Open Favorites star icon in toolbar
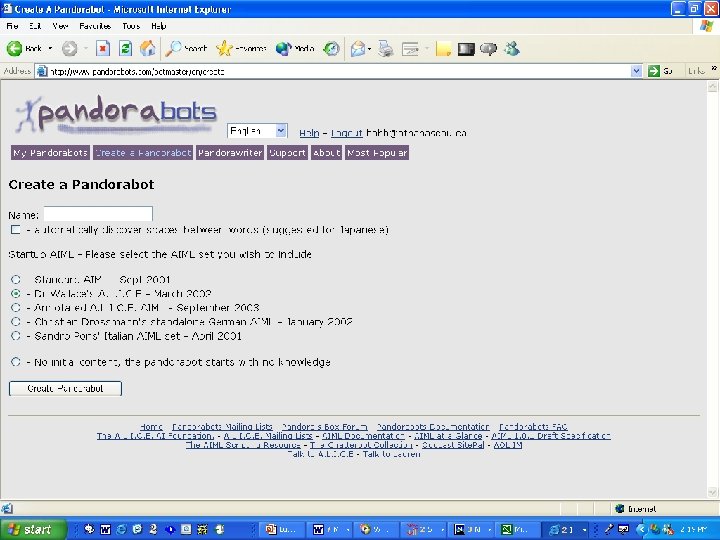Screen dimensions: 720x540 point(224,48)
